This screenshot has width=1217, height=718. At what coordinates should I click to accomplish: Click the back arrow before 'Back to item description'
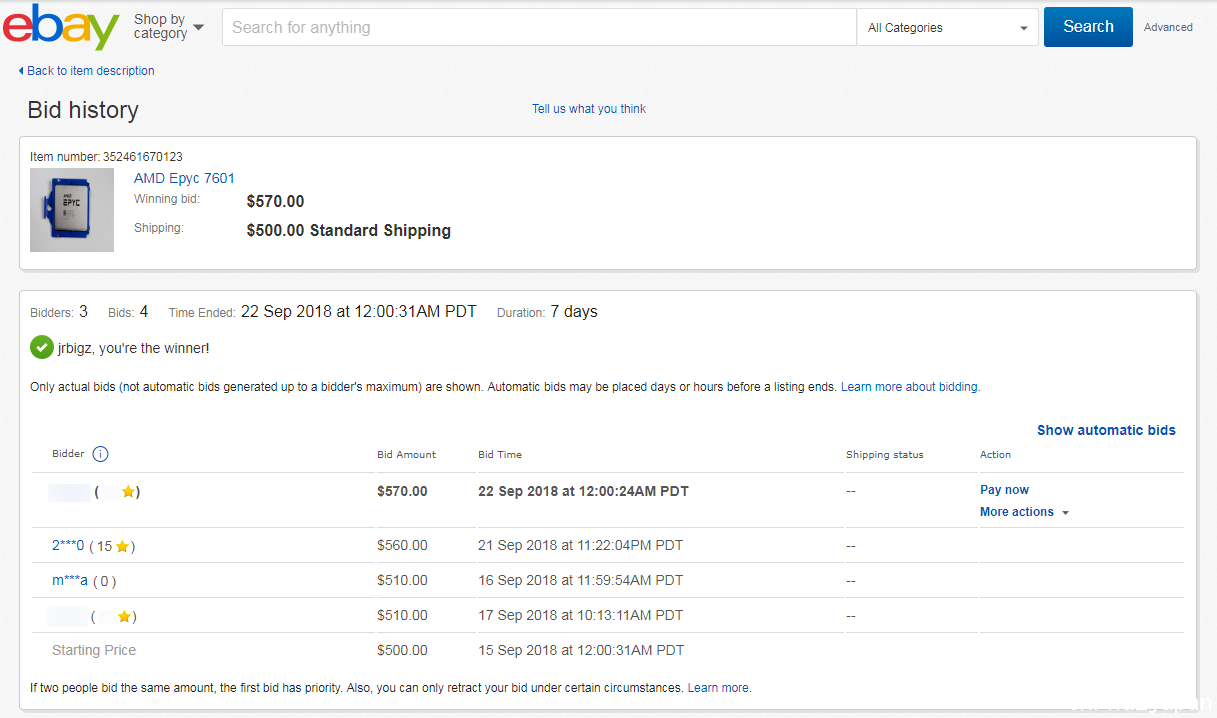tap(21, 71)
